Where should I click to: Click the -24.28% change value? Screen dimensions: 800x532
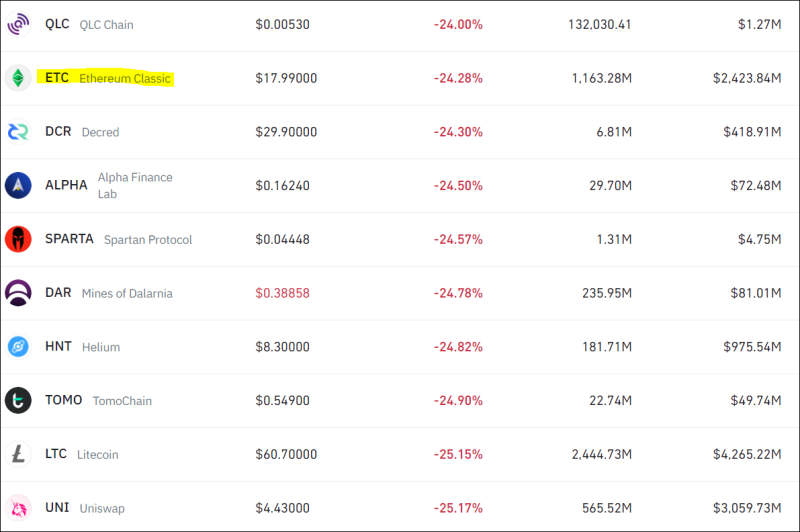pos(458,78)
